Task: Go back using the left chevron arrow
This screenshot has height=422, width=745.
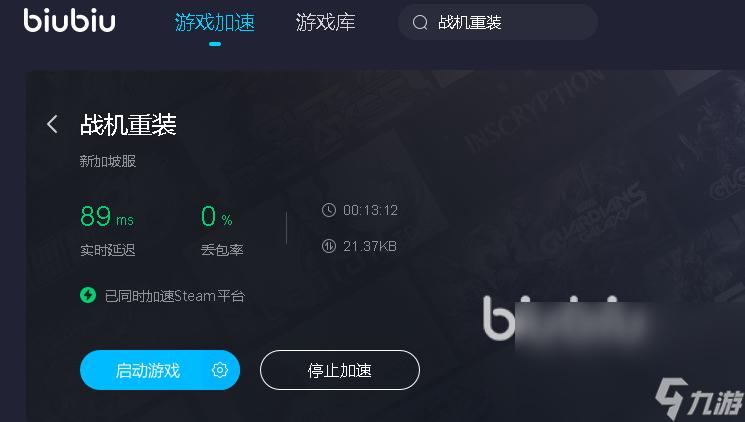Action: point(52,125)
